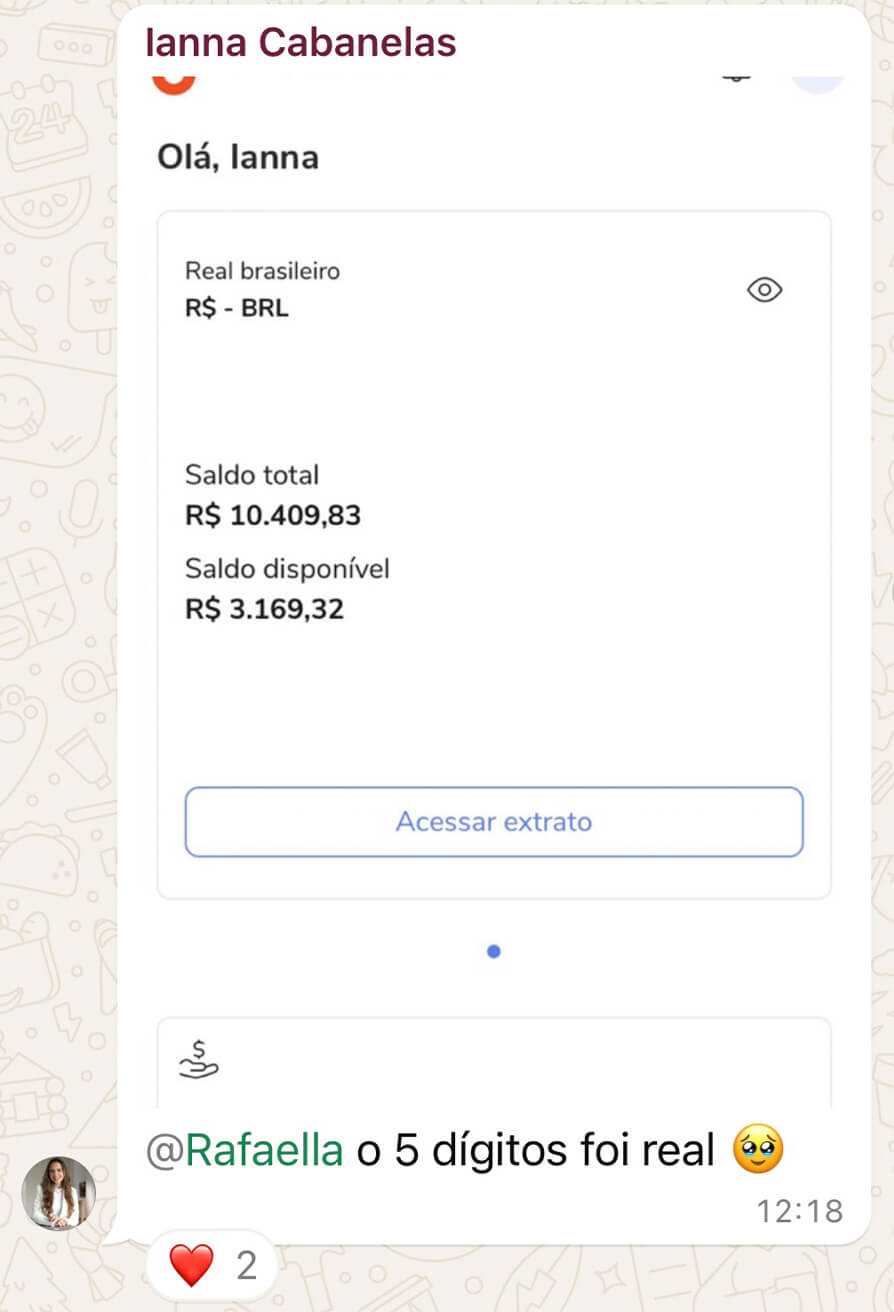Click the Saldo disponível amount R$ 3.169,32
The image size is (894, 1312).
[264, 609]
